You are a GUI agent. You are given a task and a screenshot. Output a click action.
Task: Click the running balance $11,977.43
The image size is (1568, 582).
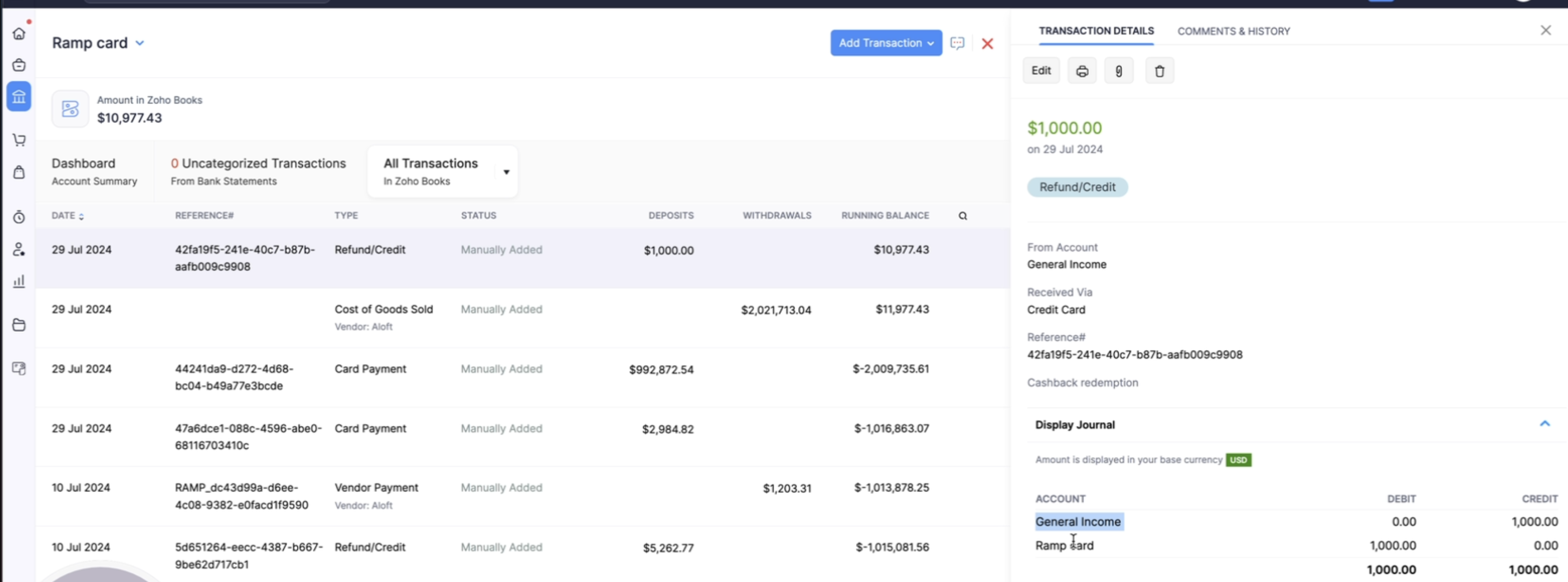tap(902, 309)
